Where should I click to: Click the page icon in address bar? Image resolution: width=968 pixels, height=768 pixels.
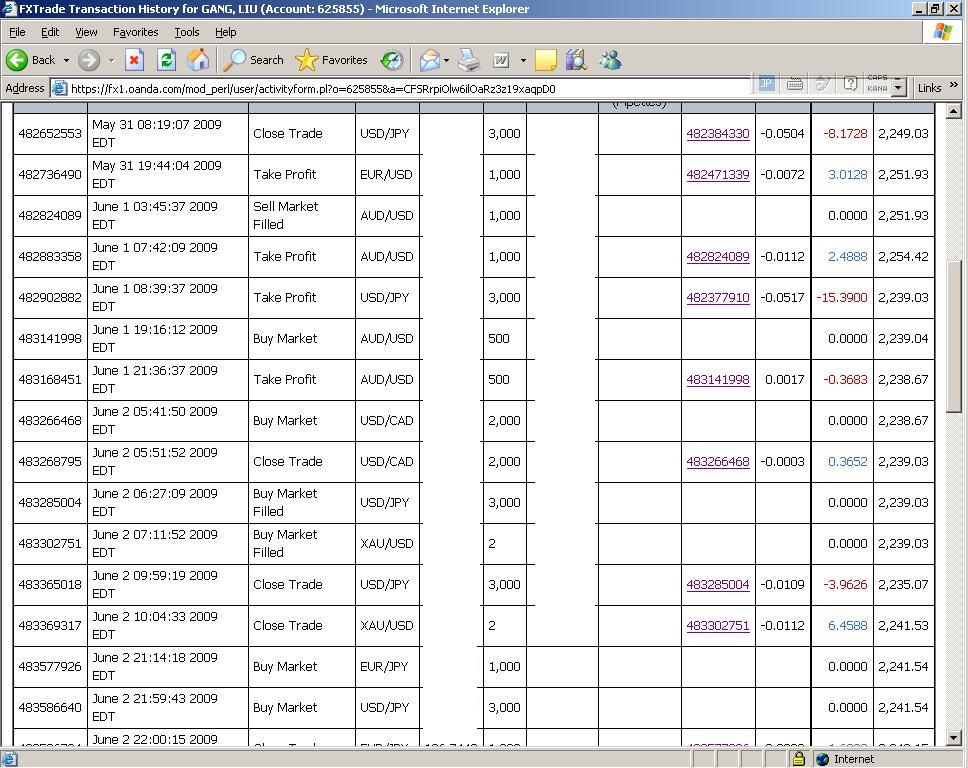point(59,88)
